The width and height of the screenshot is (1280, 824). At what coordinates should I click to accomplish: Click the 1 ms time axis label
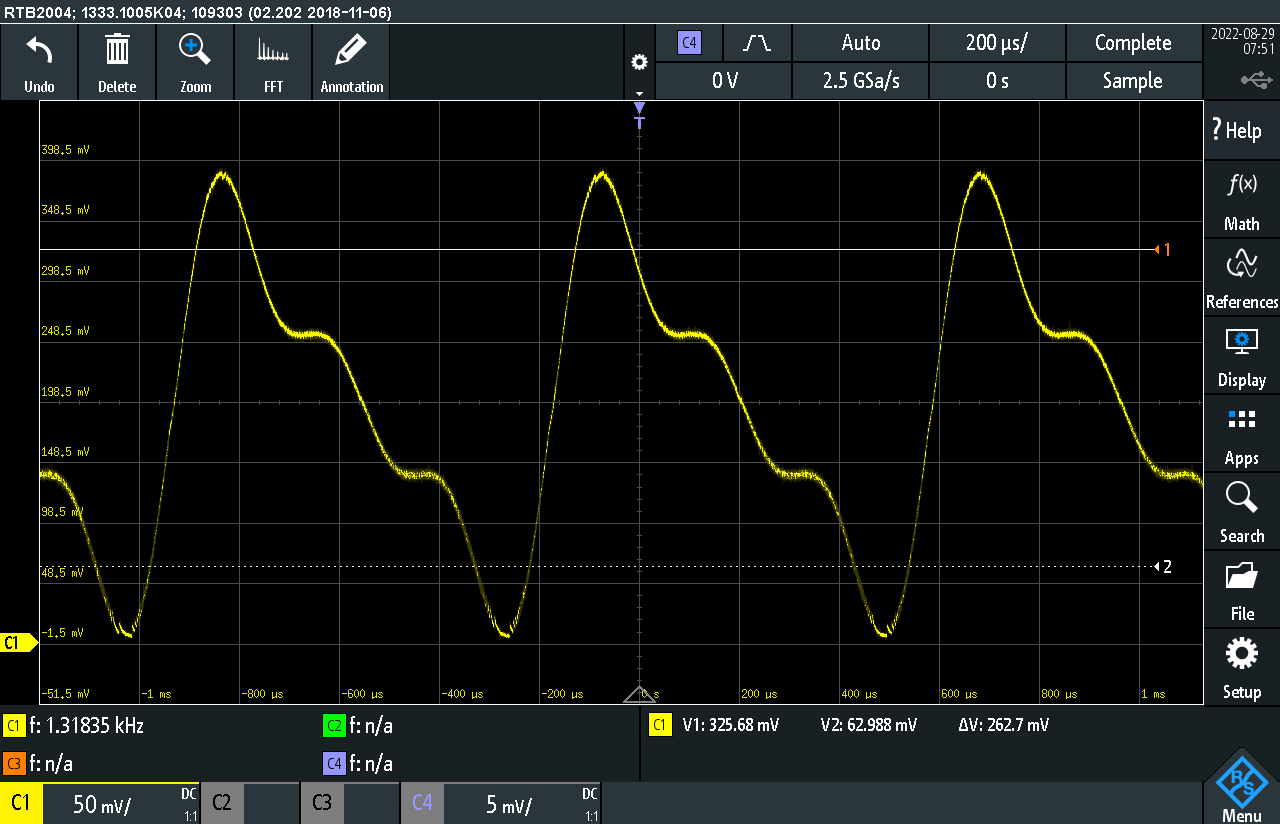[1153, 694]
